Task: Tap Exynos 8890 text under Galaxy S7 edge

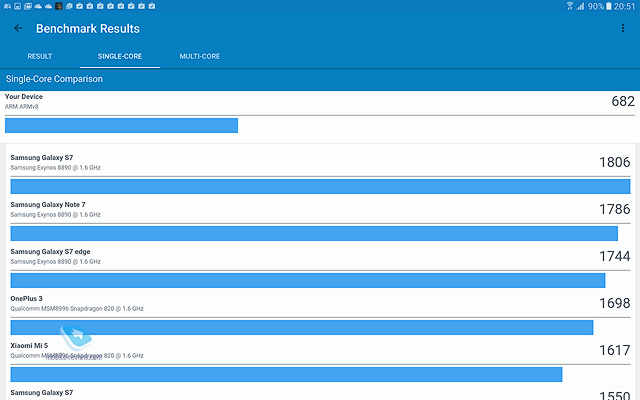Action: click(x=56, y=262)
